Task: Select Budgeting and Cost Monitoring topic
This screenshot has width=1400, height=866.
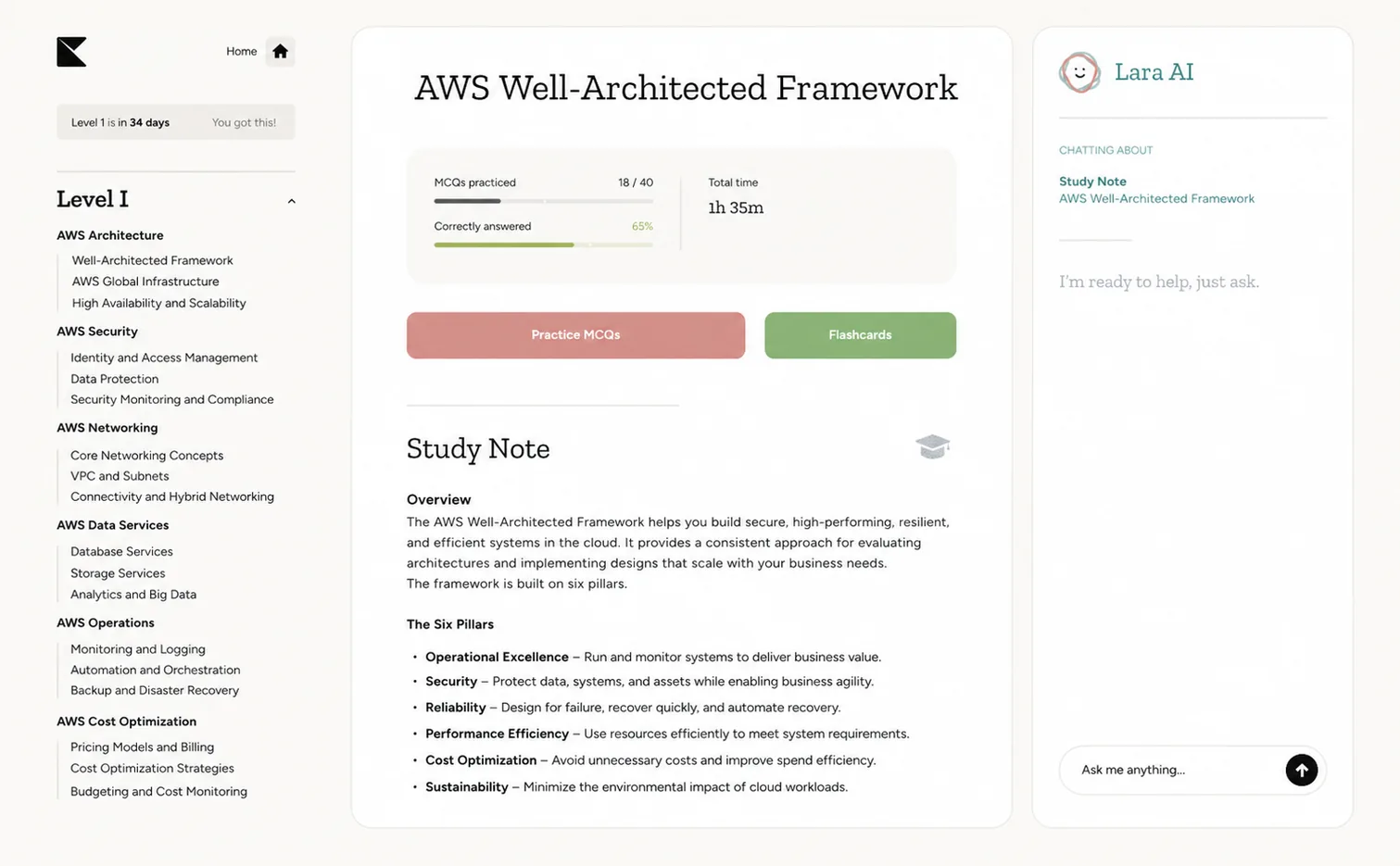Action: [158, 791]
